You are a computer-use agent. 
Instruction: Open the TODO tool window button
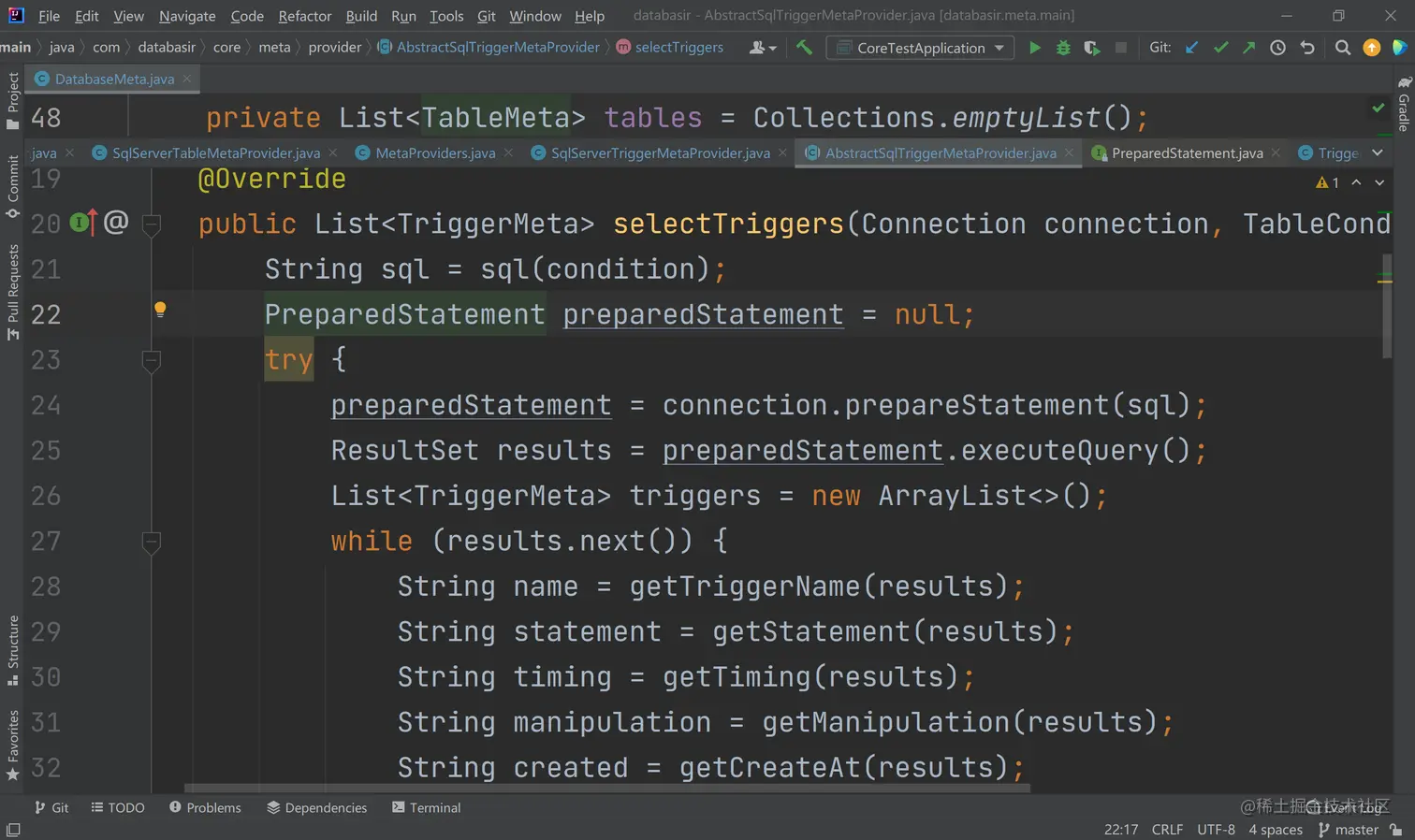[x=118, y=807]
